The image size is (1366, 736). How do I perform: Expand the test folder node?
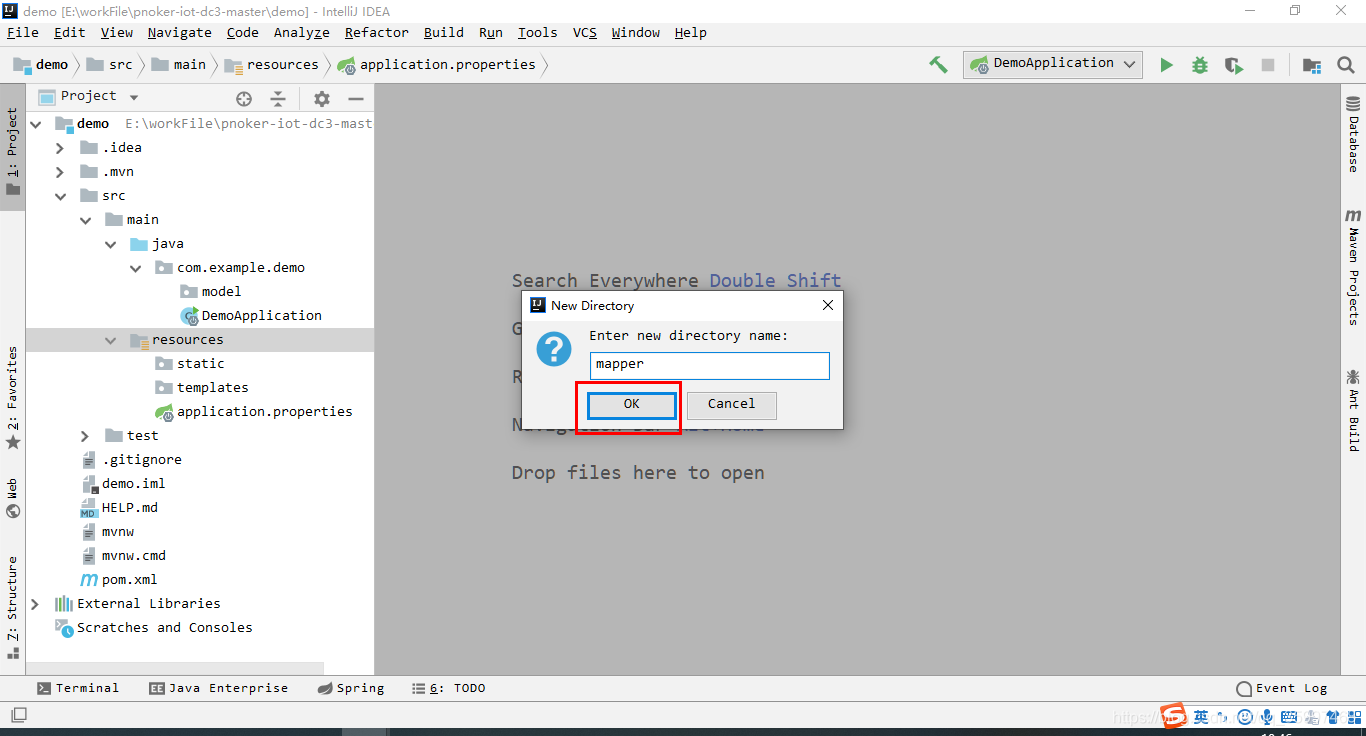point(84,435)
